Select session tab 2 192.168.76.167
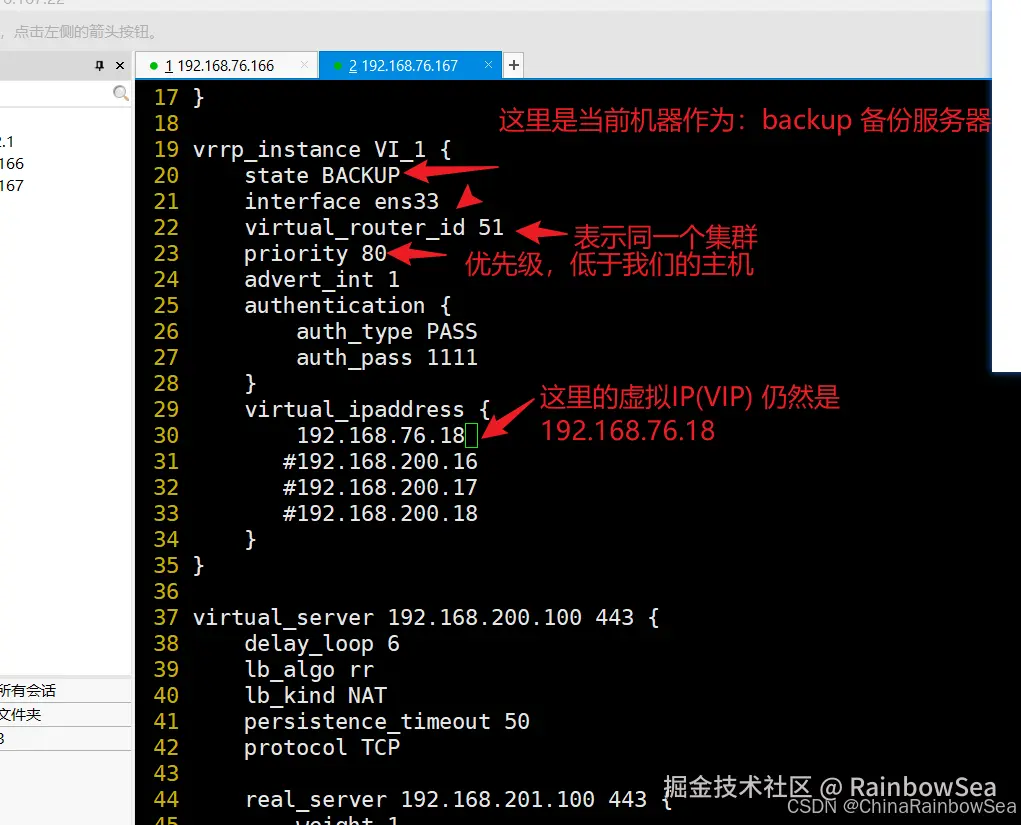 [410, 66]
